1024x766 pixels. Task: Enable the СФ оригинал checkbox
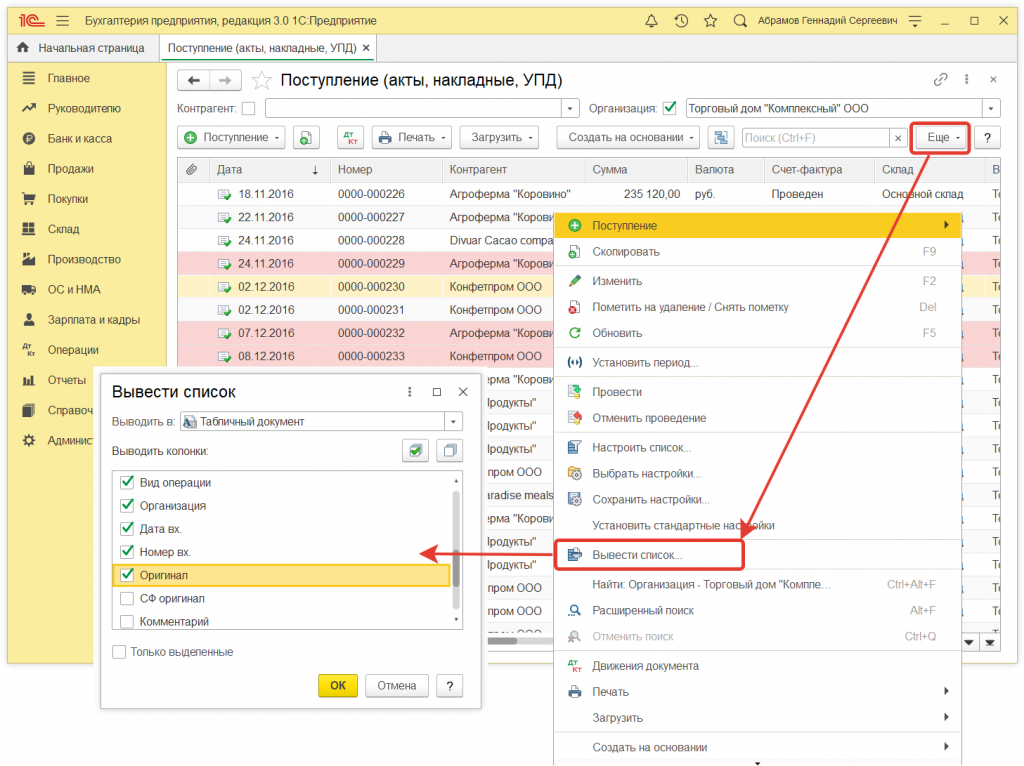point(127,598)
